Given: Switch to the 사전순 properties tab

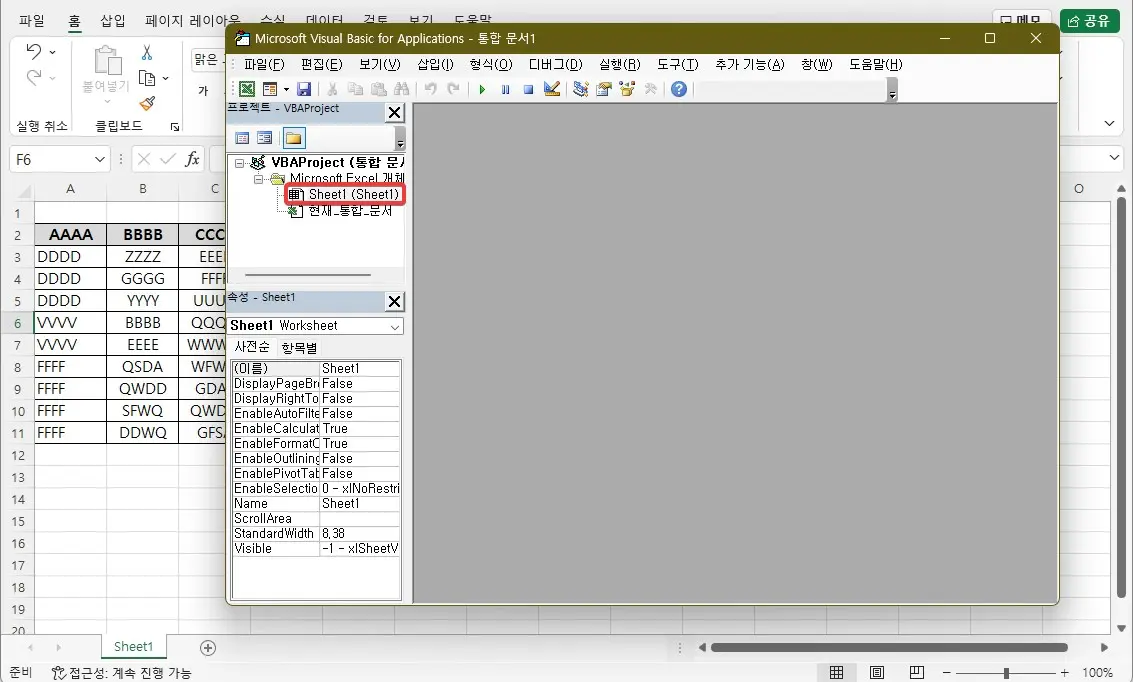Looking at the screenshot, I should click(251, 348).
